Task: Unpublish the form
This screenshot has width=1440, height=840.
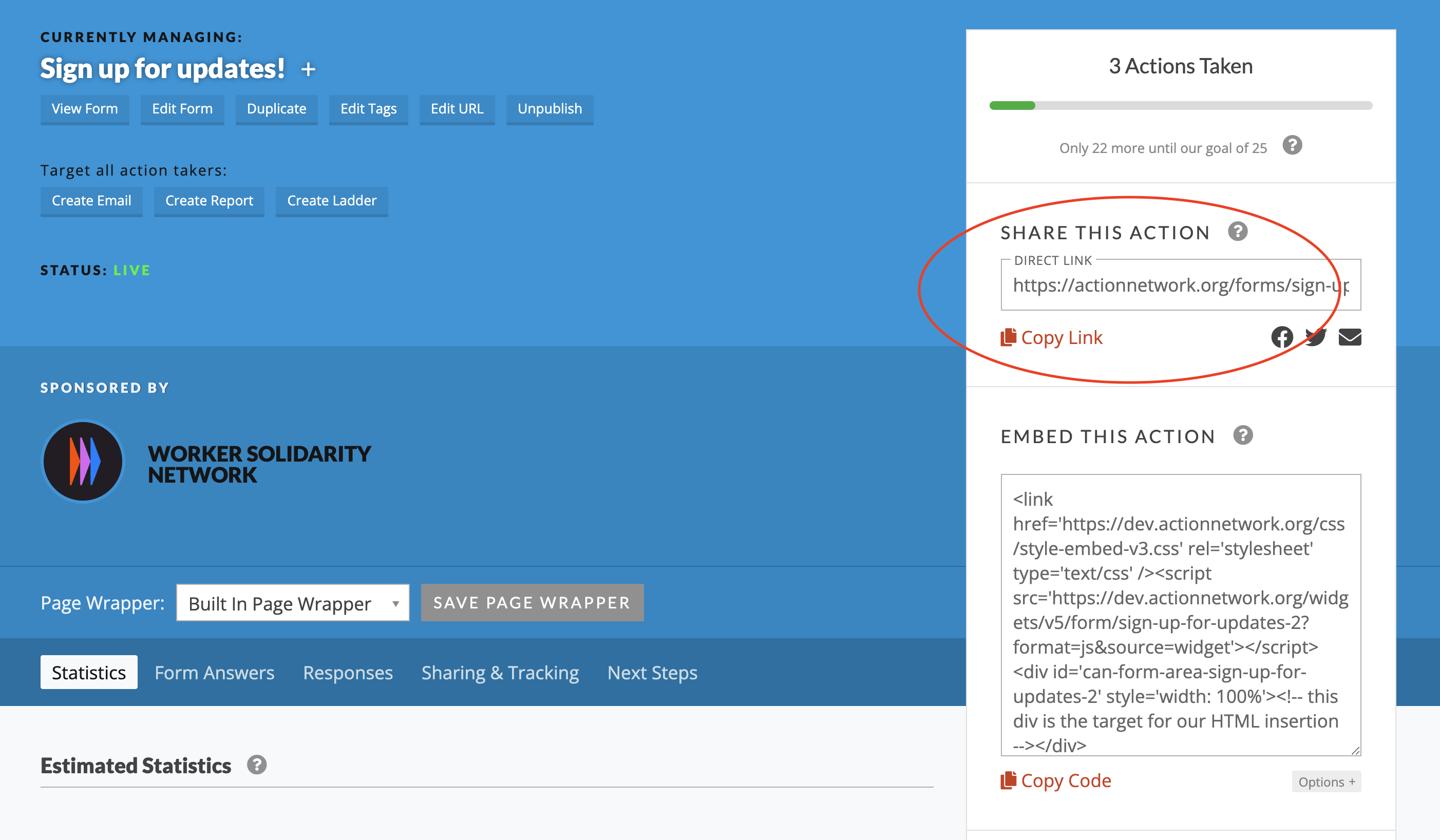Action: [x=550, y=109]
